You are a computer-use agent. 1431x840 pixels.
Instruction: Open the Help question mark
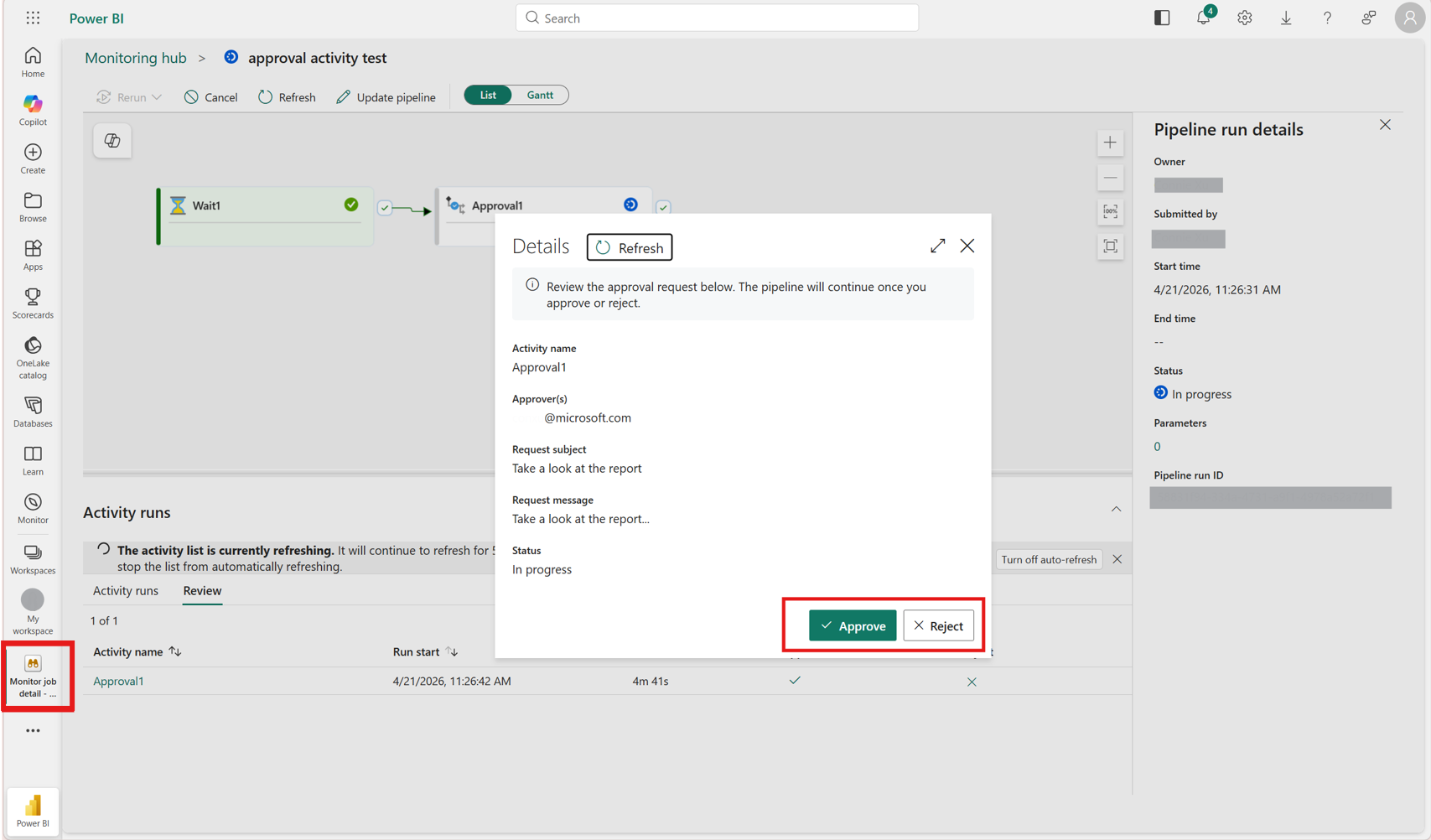(x=1327, y=18)
